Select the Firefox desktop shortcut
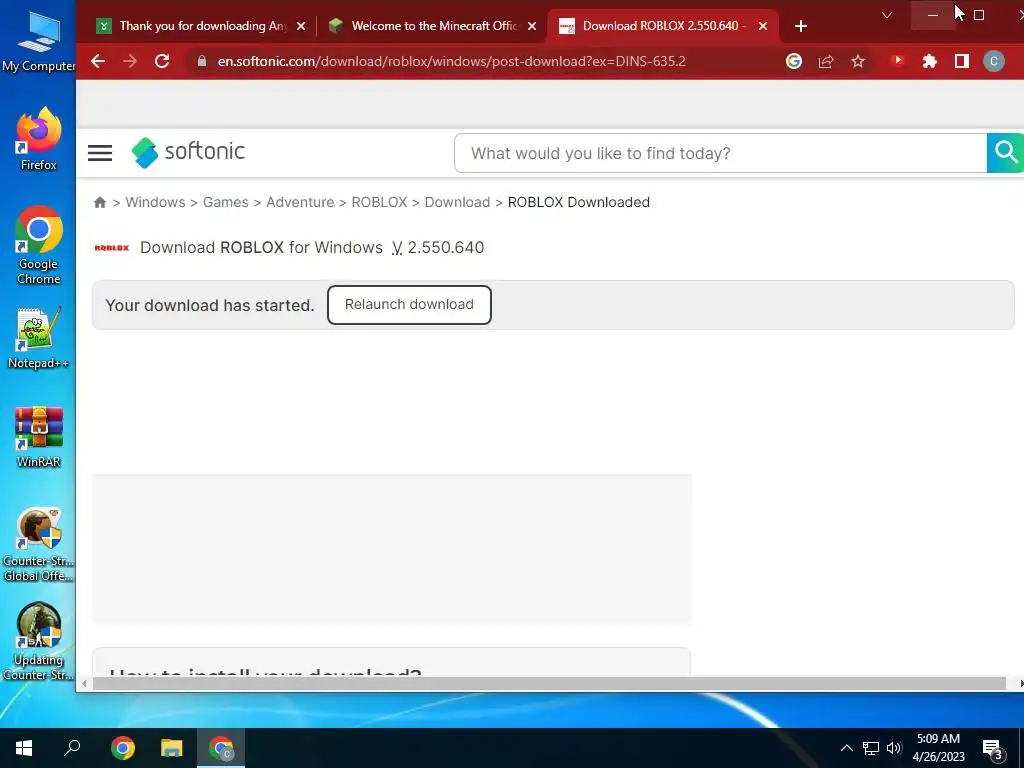 click(39, 138)
